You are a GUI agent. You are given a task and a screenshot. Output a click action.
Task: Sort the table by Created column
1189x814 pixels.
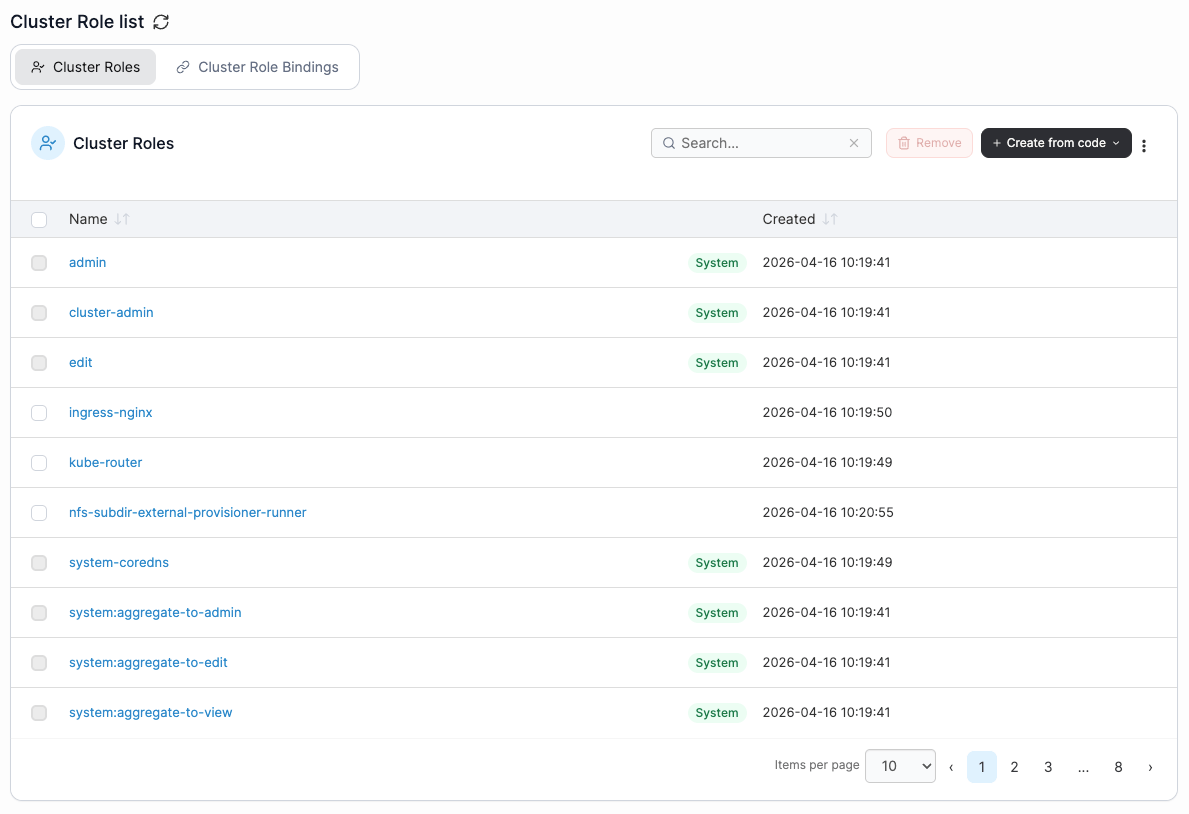click(830, 219)
